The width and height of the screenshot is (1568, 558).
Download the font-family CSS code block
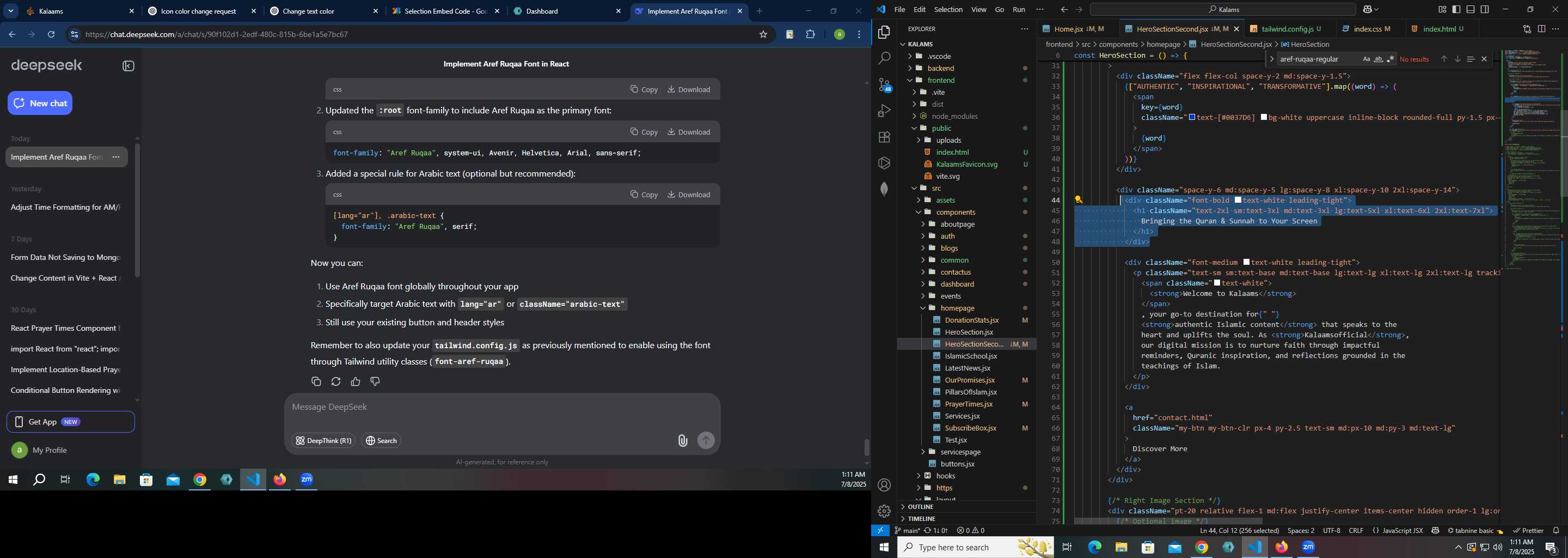coord(689,132)
